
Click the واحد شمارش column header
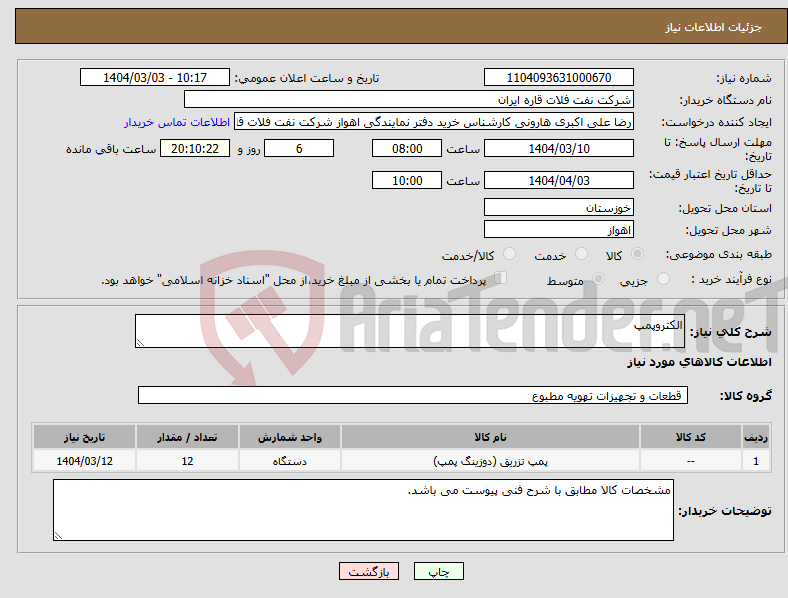pos(289,437)
